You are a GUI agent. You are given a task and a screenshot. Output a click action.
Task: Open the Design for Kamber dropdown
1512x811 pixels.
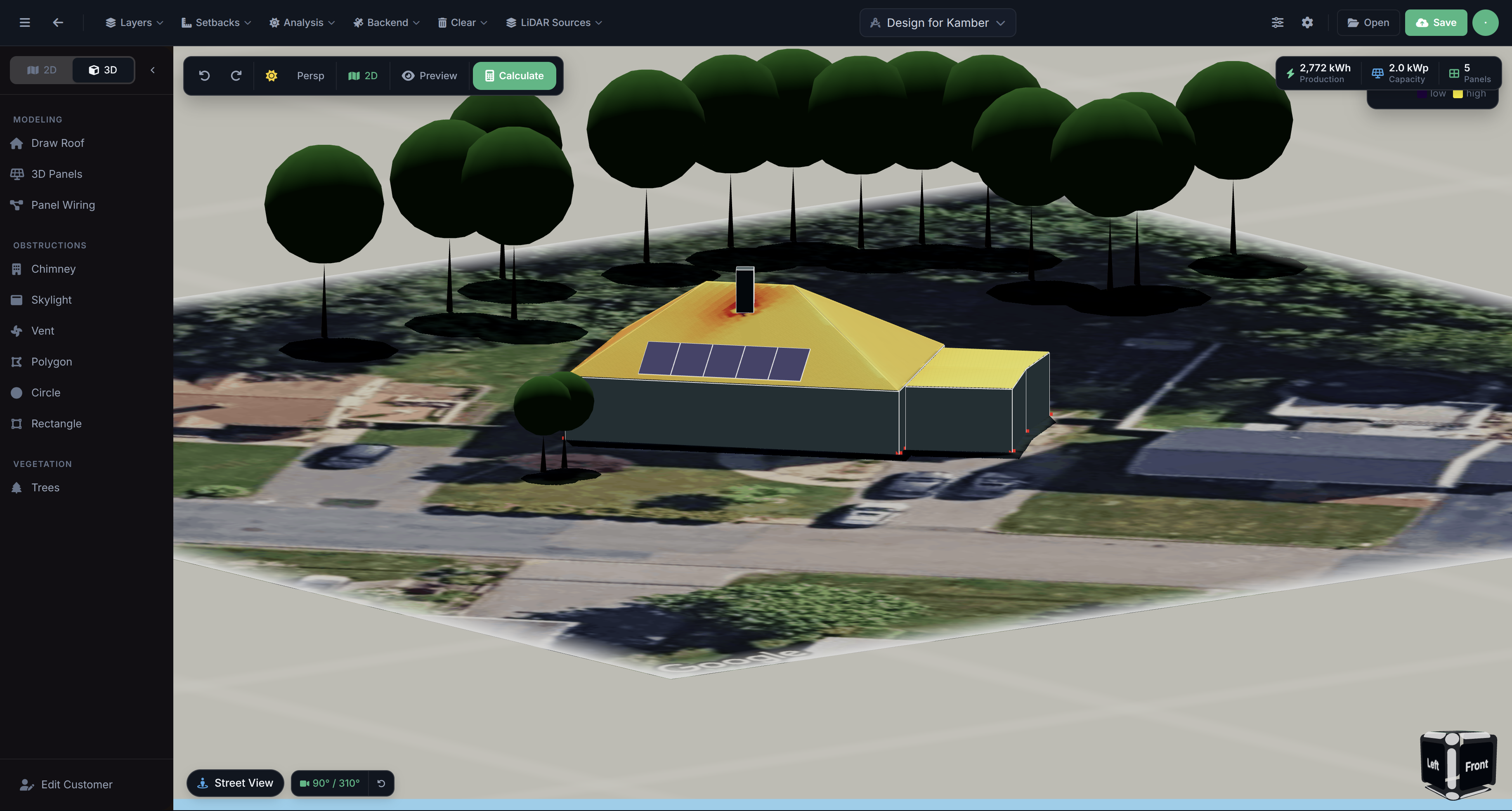click(937, 23)
